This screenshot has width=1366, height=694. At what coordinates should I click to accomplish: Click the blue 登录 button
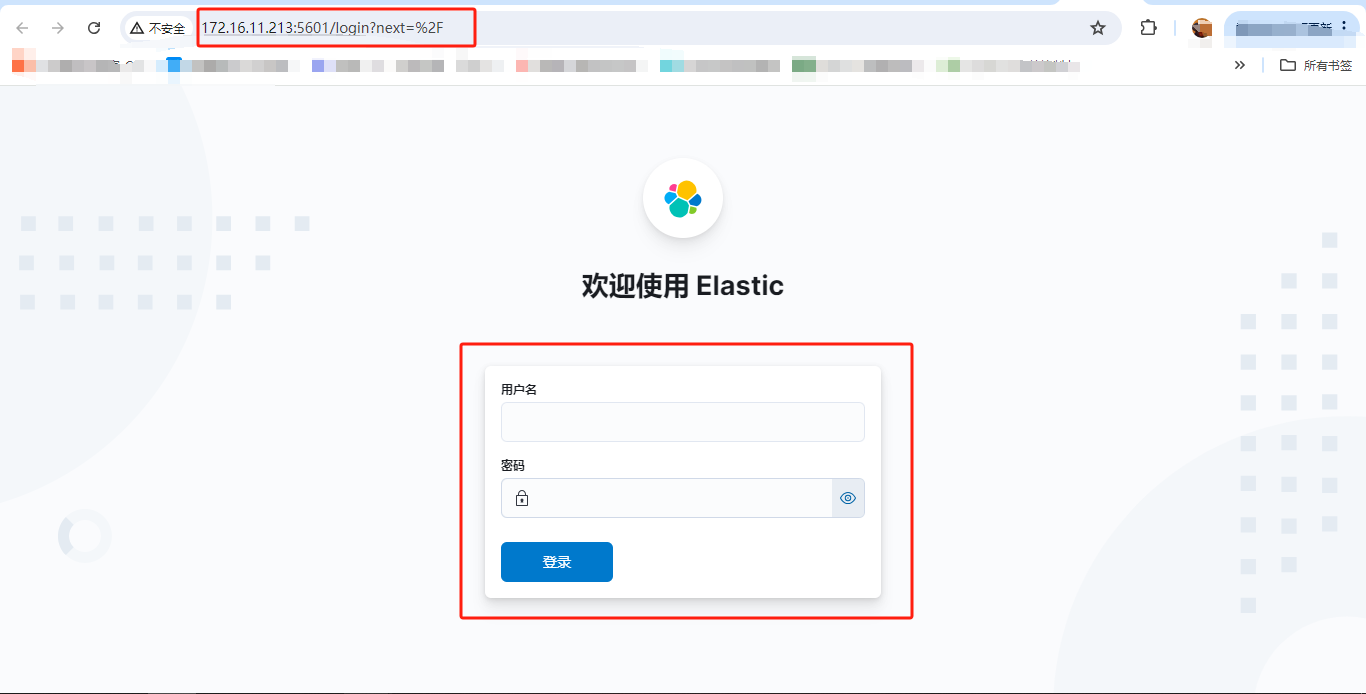click(557, 562)
